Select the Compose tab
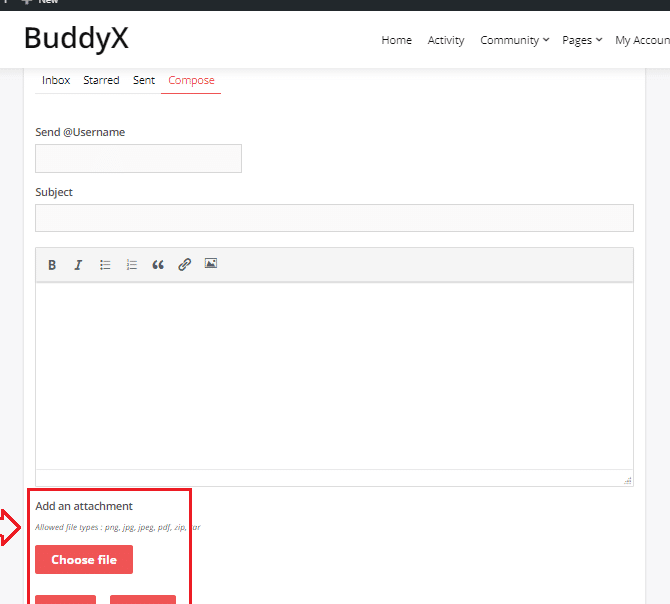This screenshot has height=604, width=670. coord(191,80)
